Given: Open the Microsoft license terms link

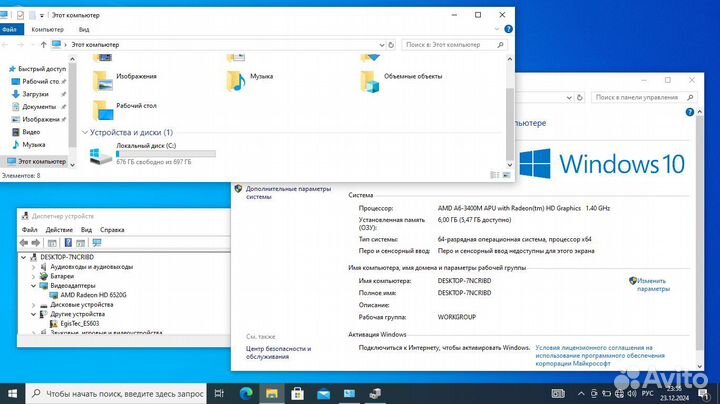Looking at the screenshot, I should [x=600, y=355].
